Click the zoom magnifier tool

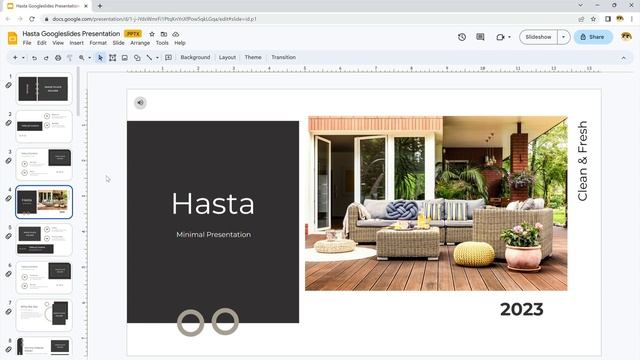coord(82,58)
